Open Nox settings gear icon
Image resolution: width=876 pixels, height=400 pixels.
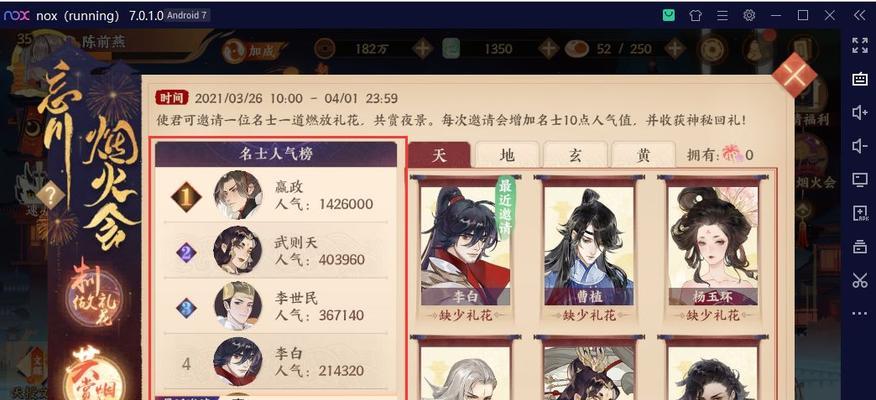[749, 15]
